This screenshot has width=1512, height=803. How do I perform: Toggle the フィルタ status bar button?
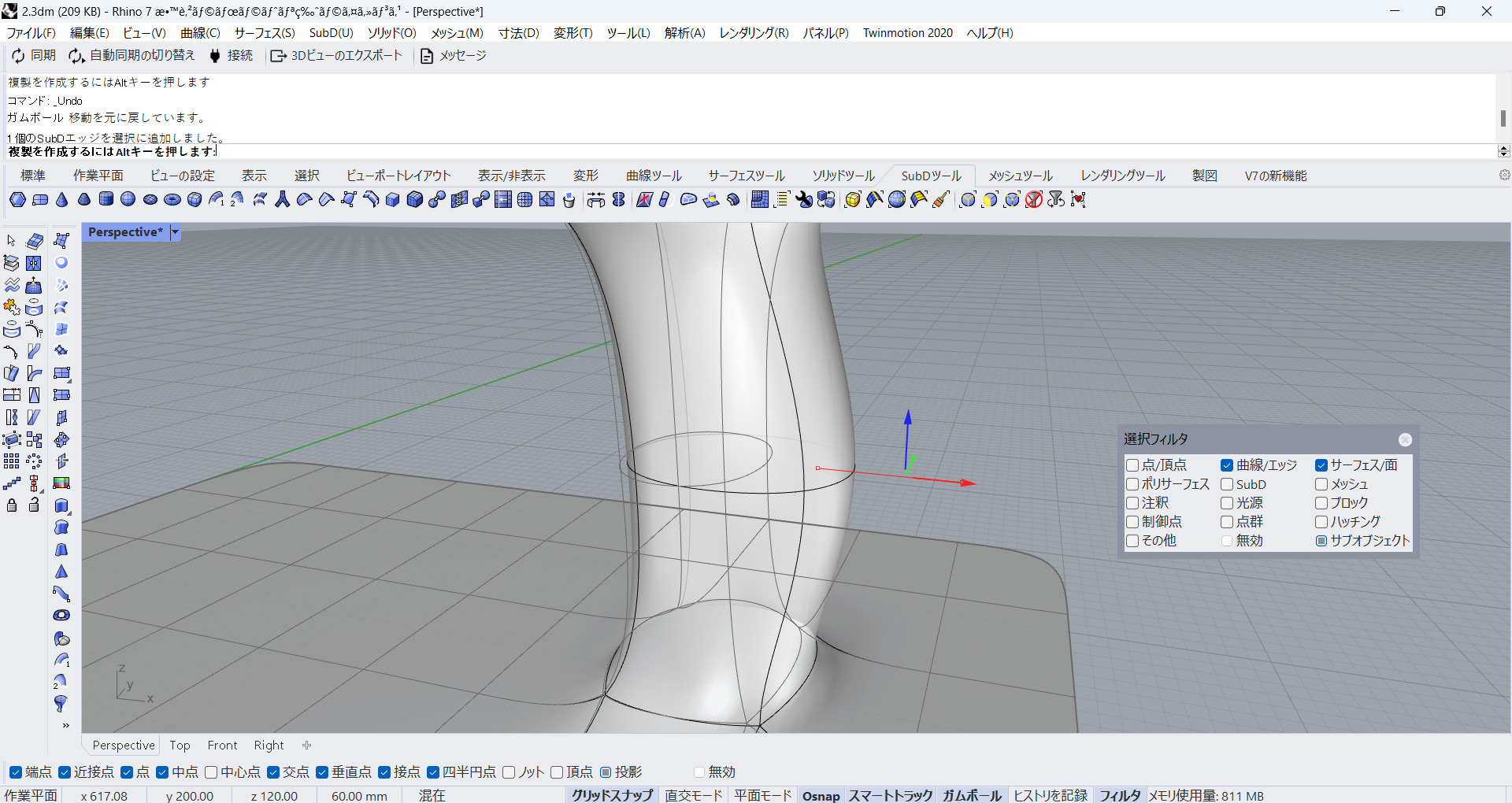[x=1119, y=795]
